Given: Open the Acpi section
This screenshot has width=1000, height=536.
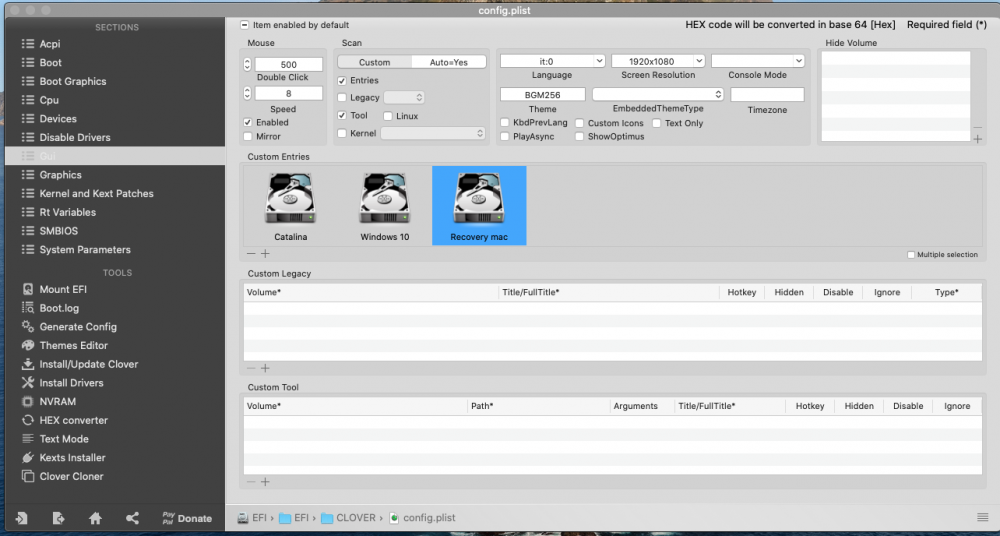Looking at the screenshot, I should click(x=50, y=44).
